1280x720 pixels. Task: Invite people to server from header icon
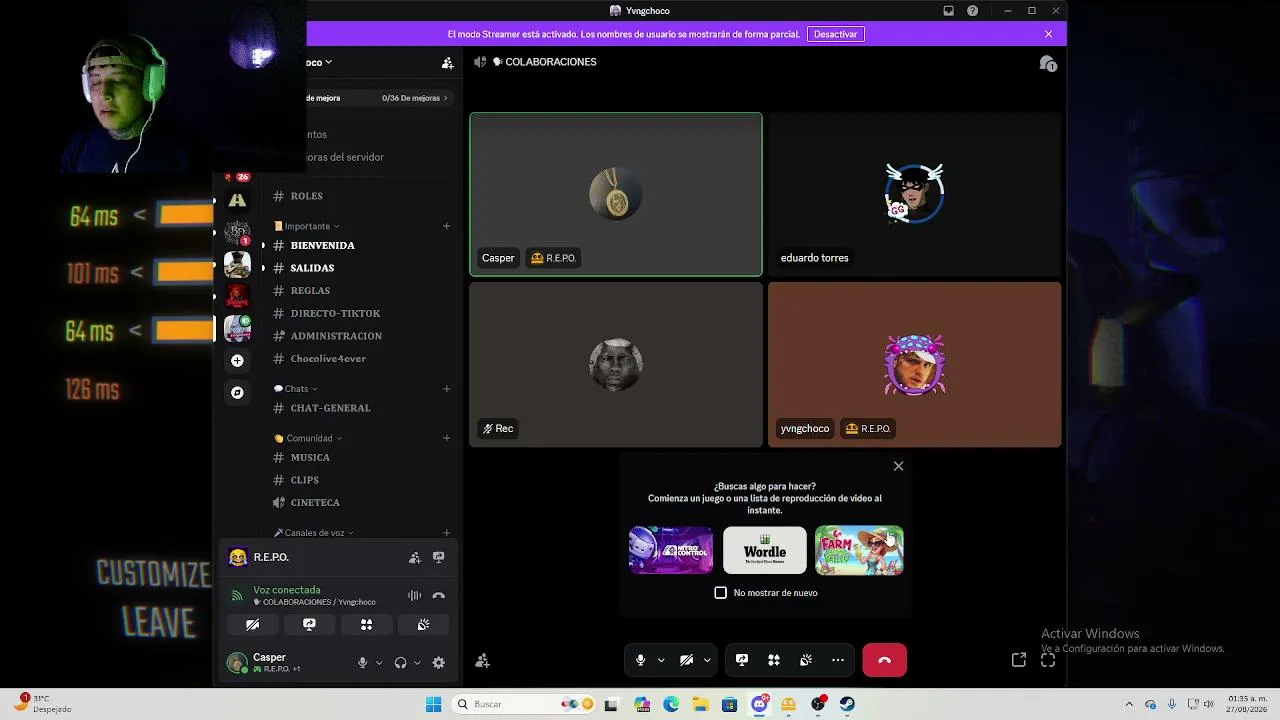447,63
